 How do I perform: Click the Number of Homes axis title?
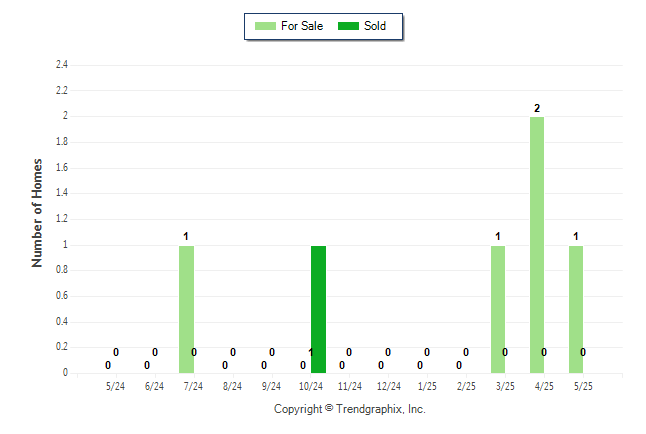tap(37, 213)
